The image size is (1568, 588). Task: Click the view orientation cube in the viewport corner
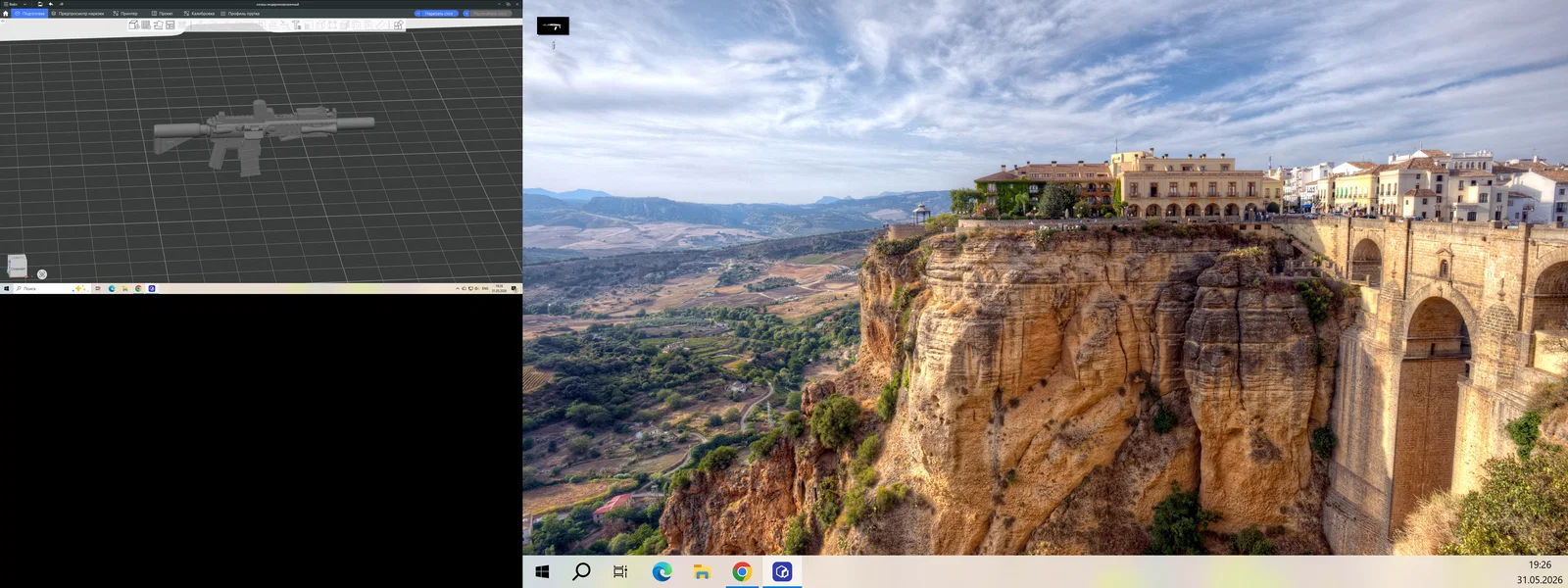[x=17, y=265]
